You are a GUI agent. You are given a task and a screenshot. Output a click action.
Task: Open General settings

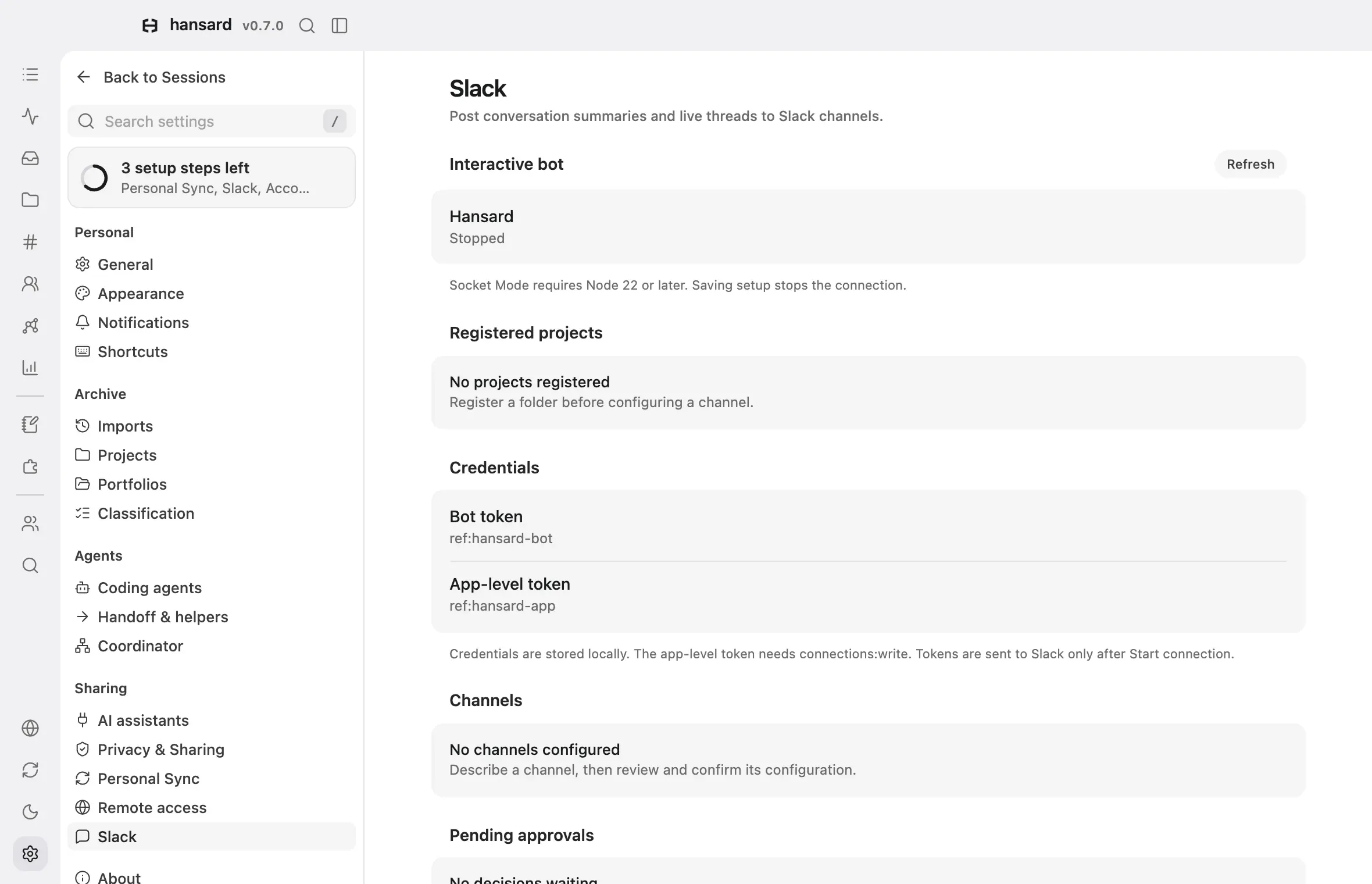212,265
